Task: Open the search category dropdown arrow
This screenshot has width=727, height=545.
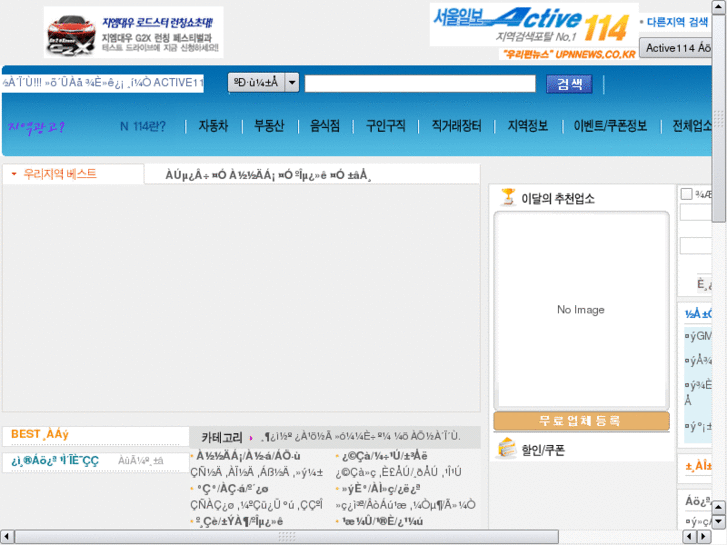Action: pyautogui.click(x=292, y=83)
